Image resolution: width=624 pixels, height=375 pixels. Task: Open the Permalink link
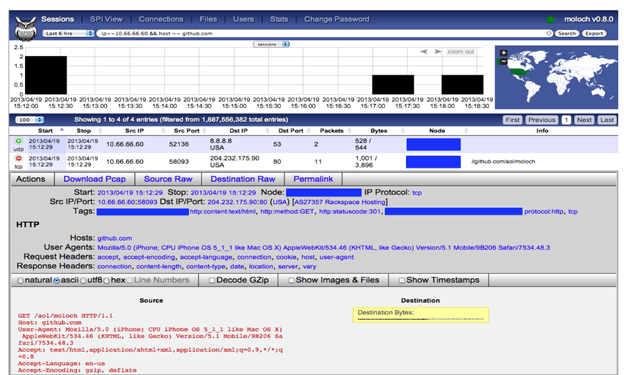click(313, 179)
